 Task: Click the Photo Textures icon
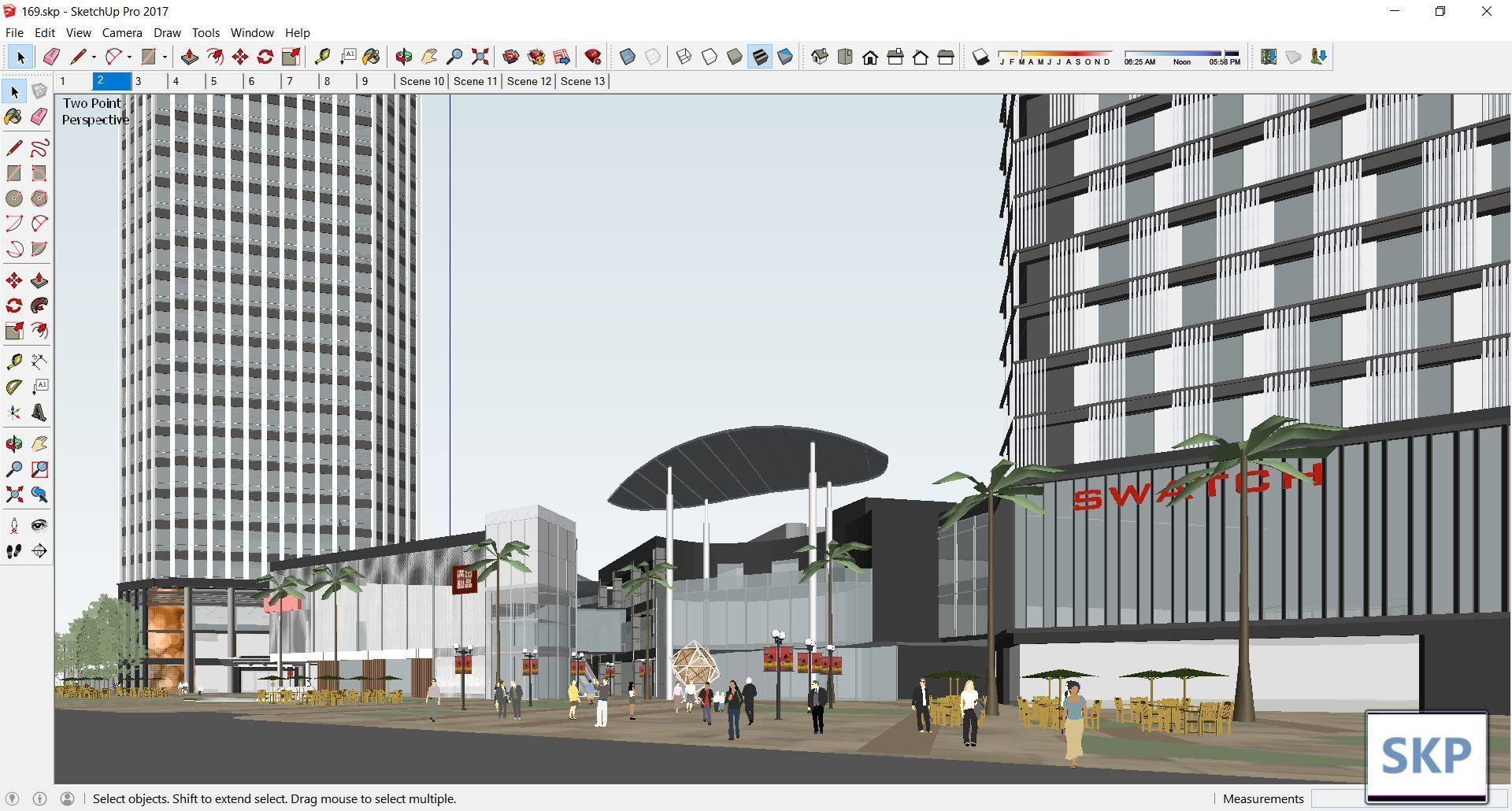click(1319, 57)
